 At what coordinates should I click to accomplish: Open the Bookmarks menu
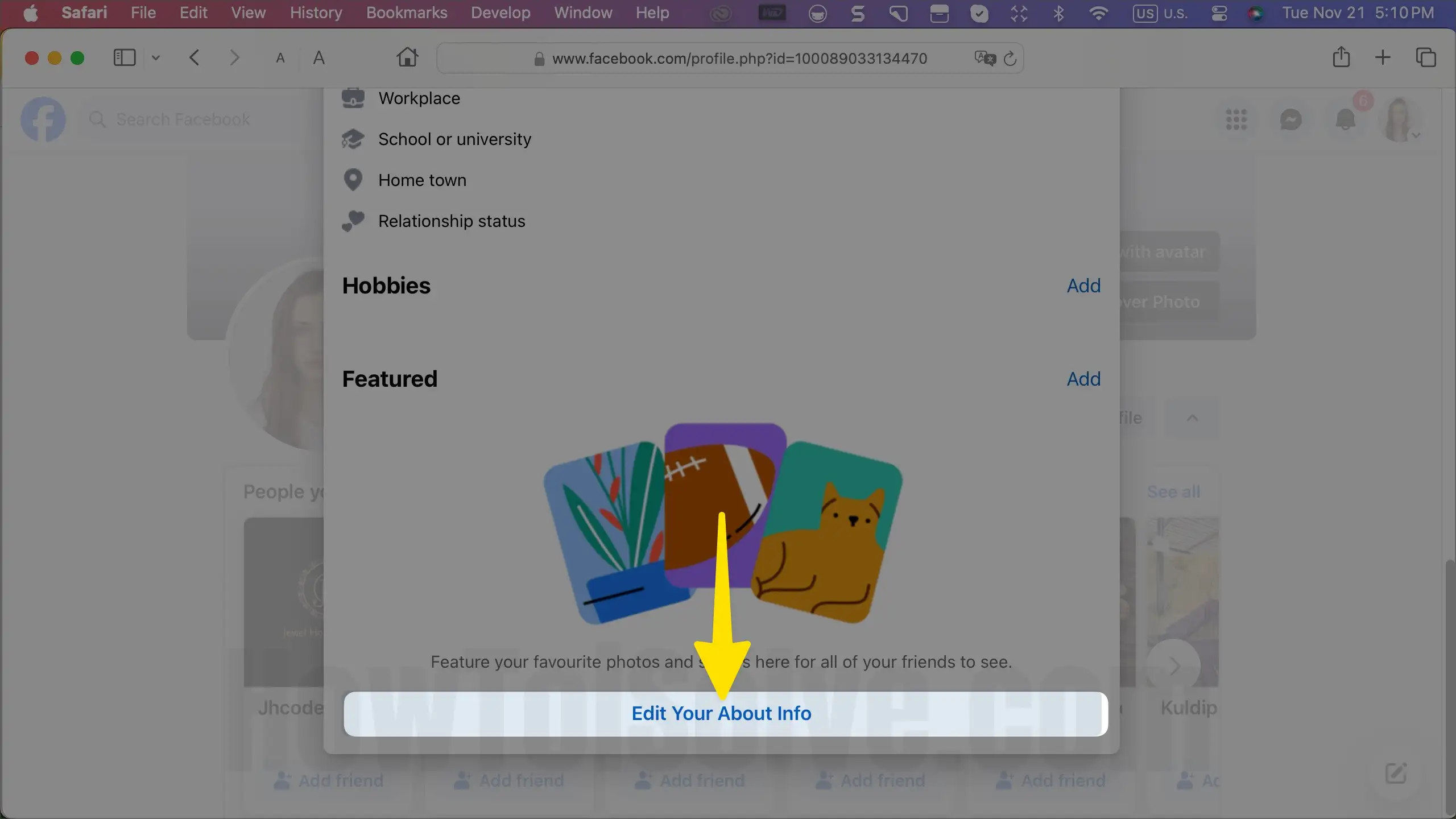pos(407,13)
